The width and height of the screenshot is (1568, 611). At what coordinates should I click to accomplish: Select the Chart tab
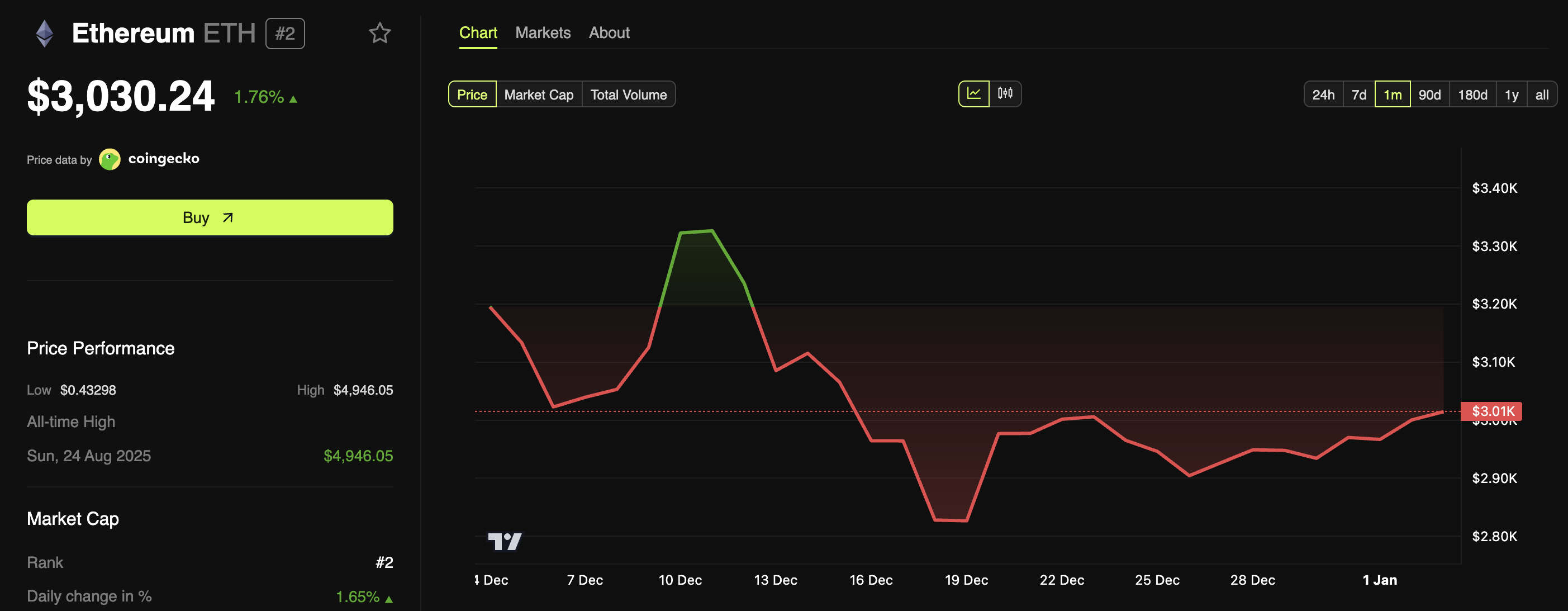[x=478, y=33]
